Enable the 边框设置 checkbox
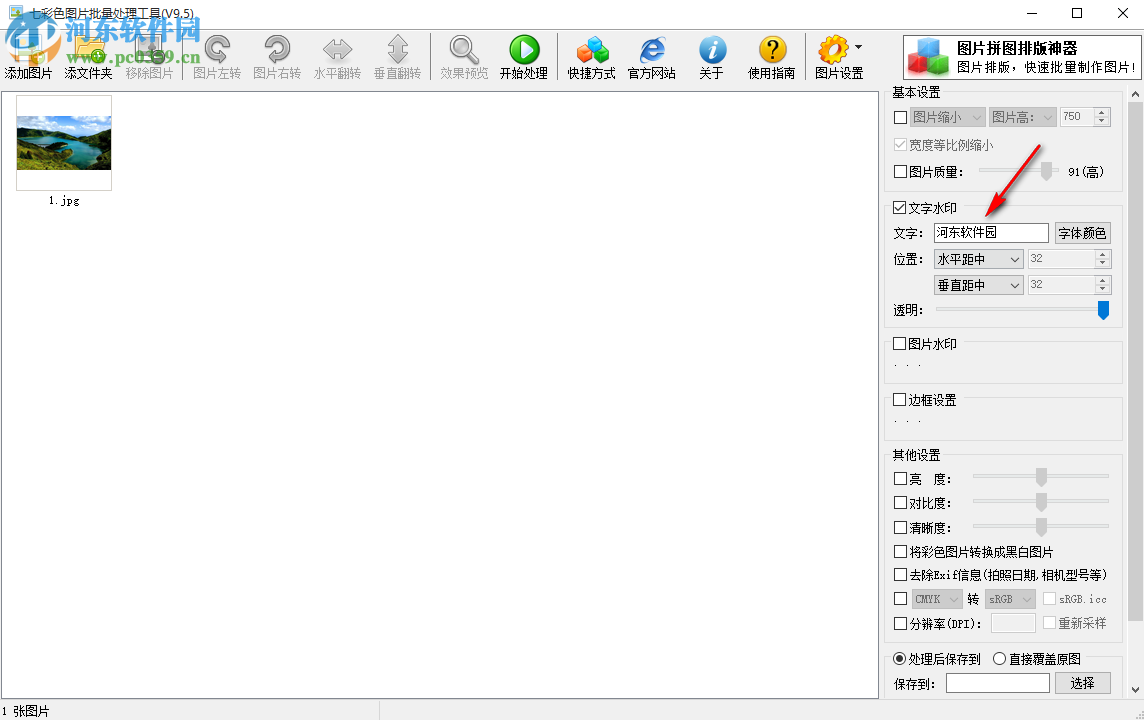Screen dimensions: 1144x720 coord(900,400)
